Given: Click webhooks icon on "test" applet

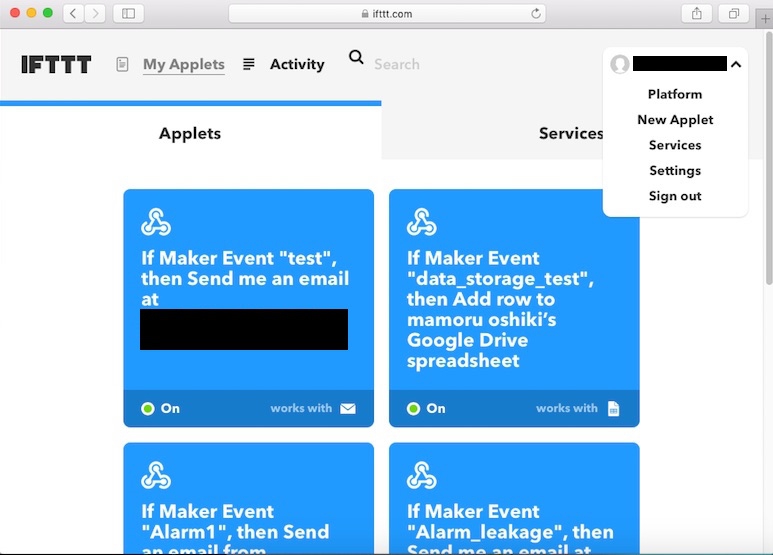Looking at the screenshot, I should [156, 222].
